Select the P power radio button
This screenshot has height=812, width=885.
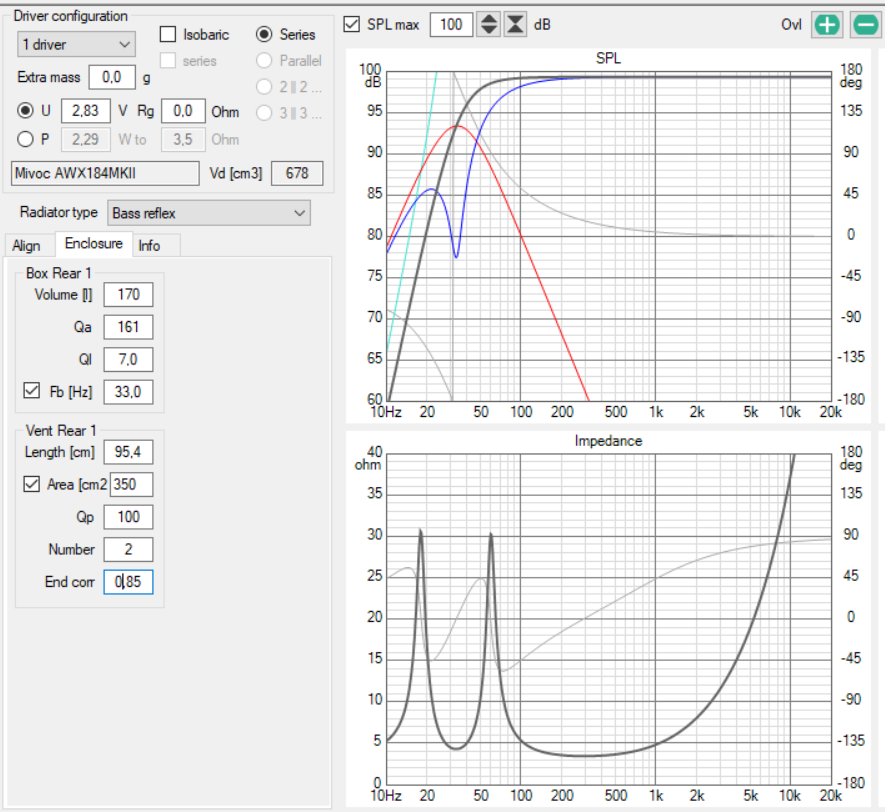(x=26, y=139)
